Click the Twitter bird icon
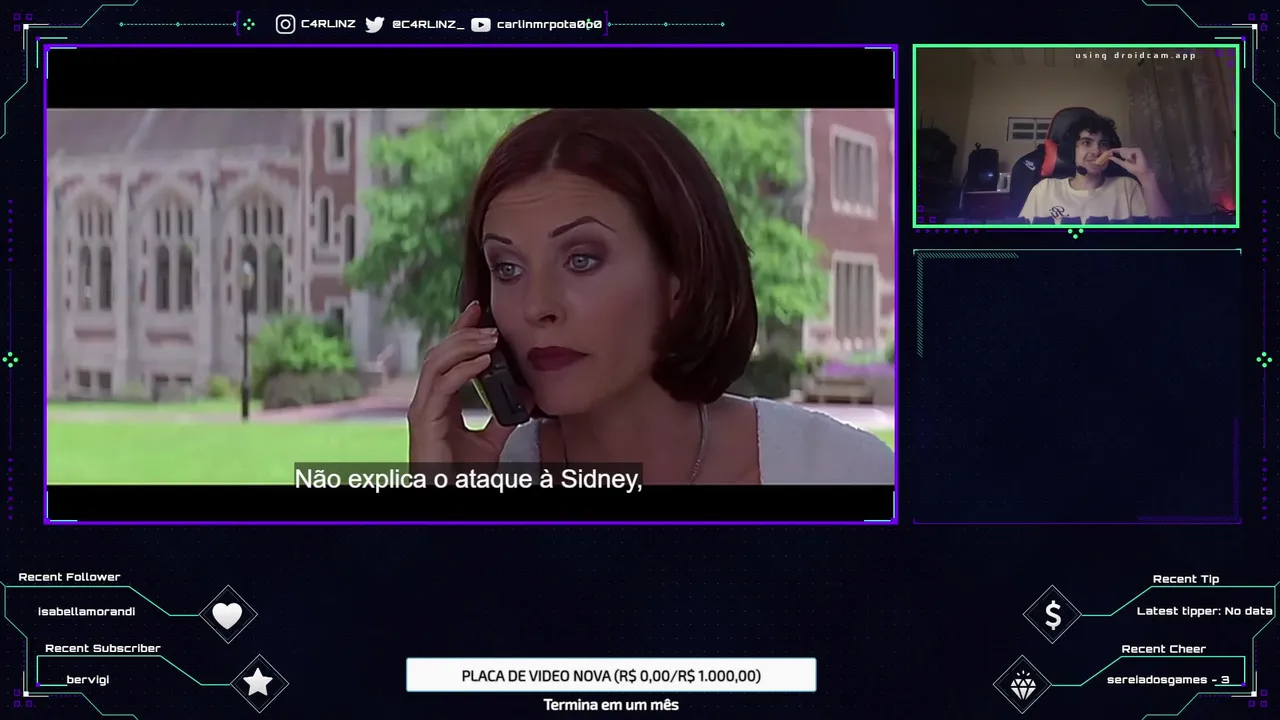 point(374,24)
